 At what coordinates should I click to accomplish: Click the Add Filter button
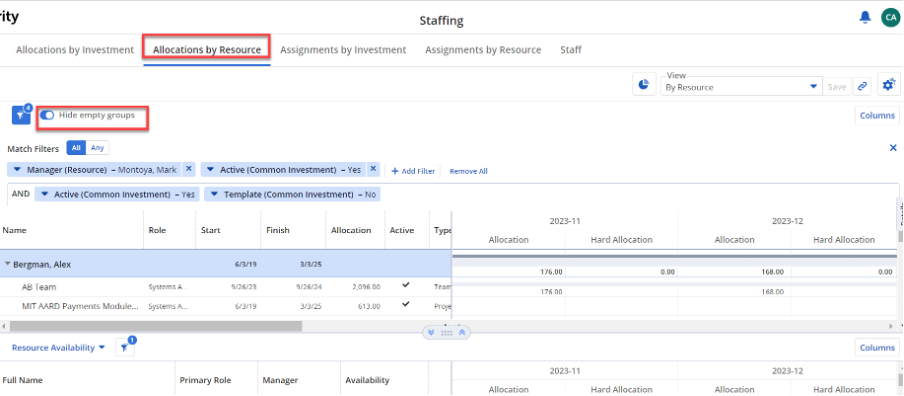coord(413,171)
